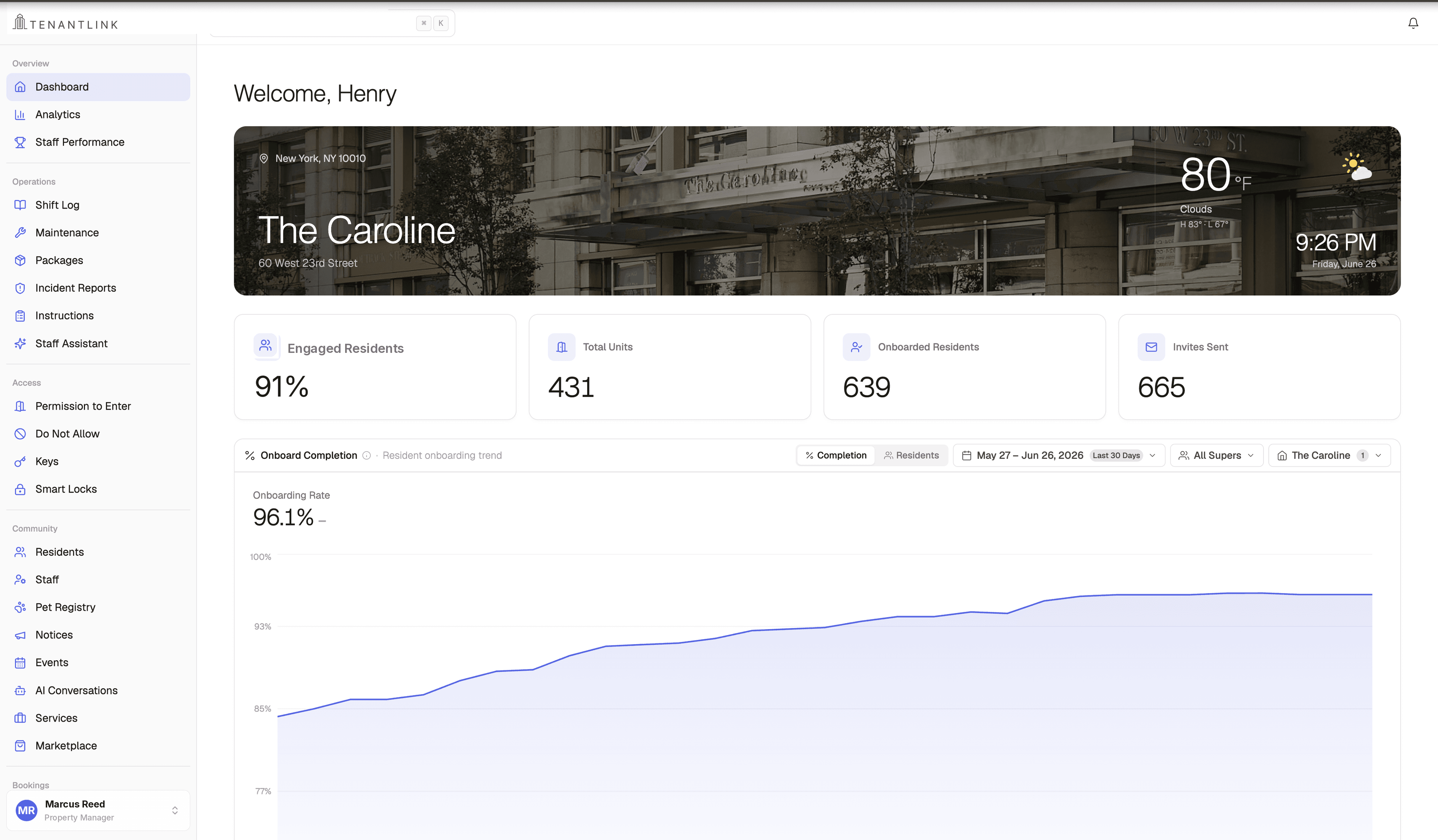
Task: Click the weather sun-and-cloud icon
Action: pos(1357,167)
